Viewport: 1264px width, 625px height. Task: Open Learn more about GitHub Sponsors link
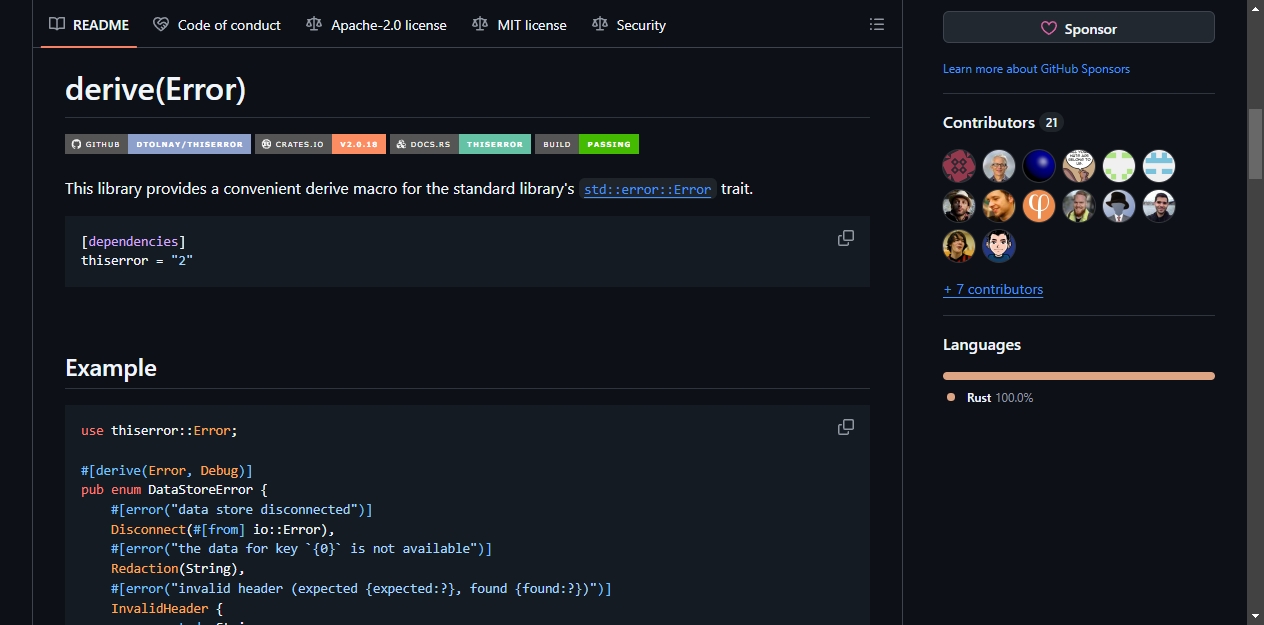(1036, 69)
